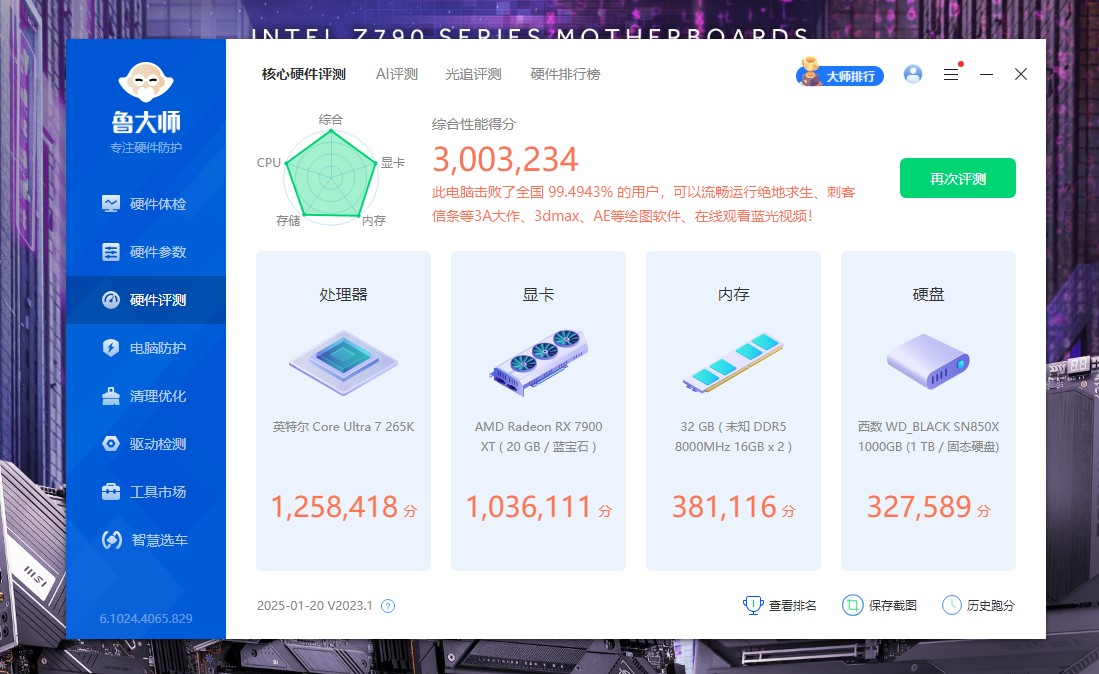Click the AMD Radeon RX 7900 XT text
1099x674 pixels.
(x=538, y=436)
